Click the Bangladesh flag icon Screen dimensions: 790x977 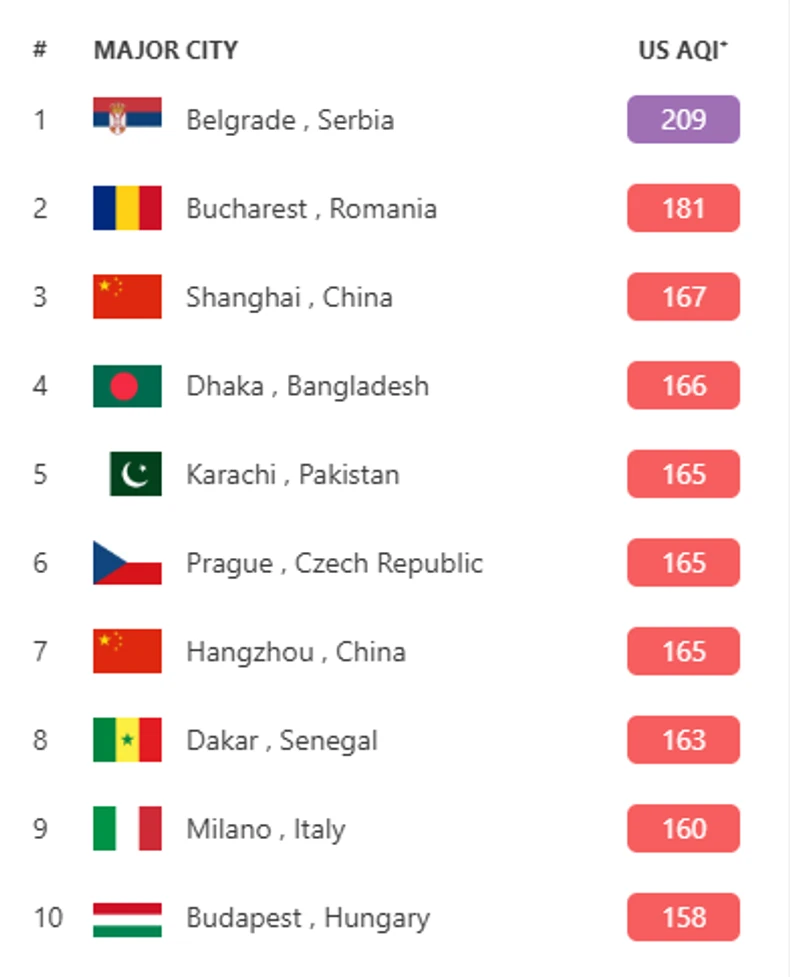[x=127, y=386]
